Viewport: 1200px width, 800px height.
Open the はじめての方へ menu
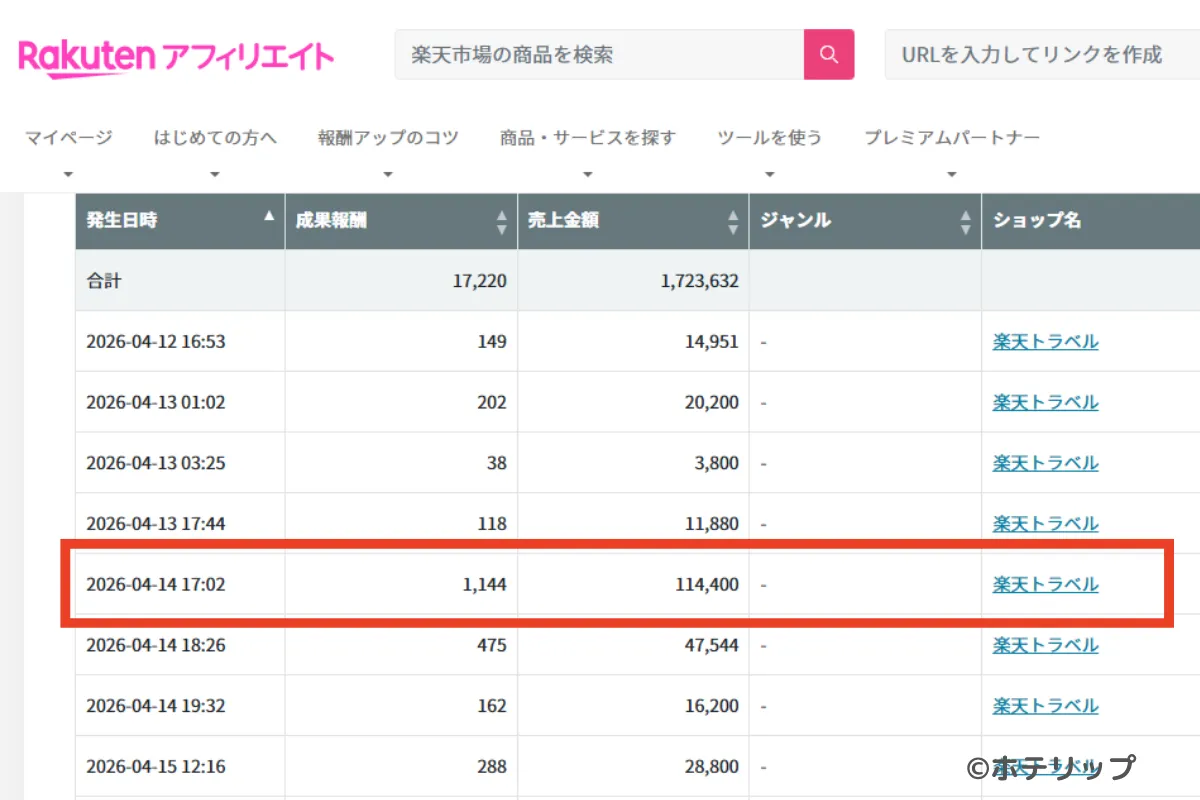pyautogui.click(x=215, y=138)
